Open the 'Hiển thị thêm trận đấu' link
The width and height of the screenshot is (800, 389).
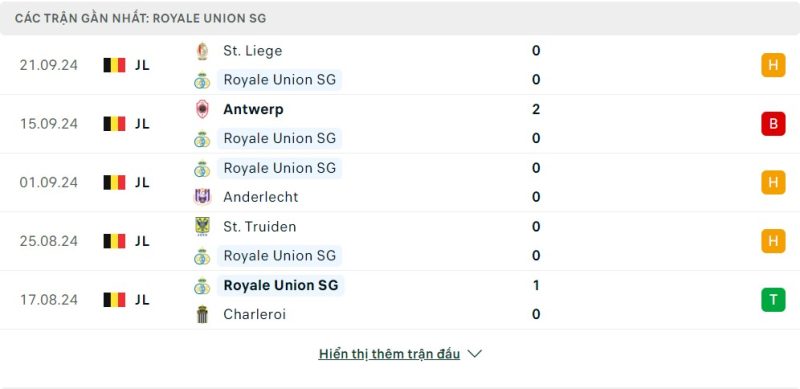coord(389,354)
